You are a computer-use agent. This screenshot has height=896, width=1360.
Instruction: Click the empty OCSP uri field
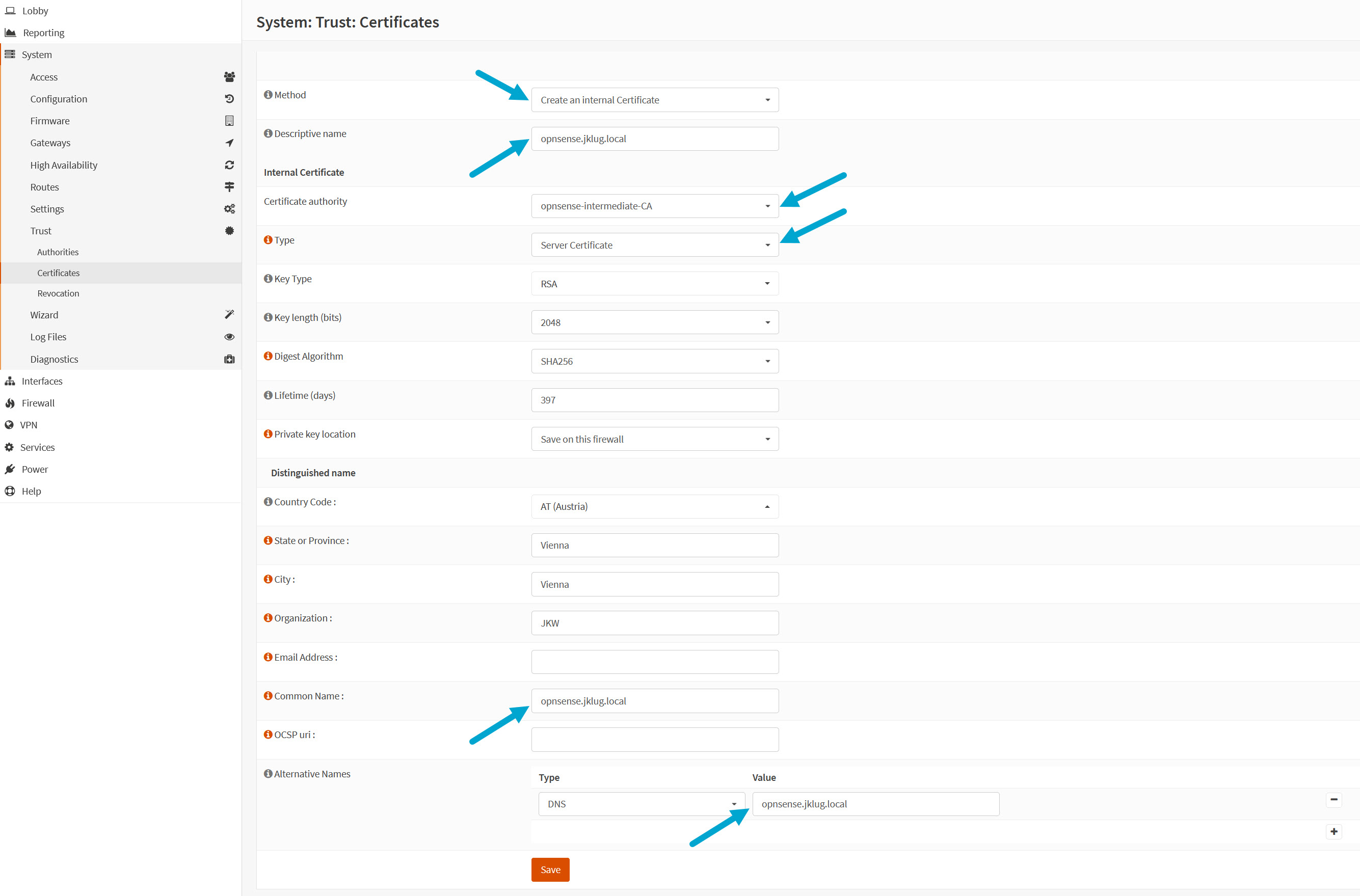(x=655, y=740)
